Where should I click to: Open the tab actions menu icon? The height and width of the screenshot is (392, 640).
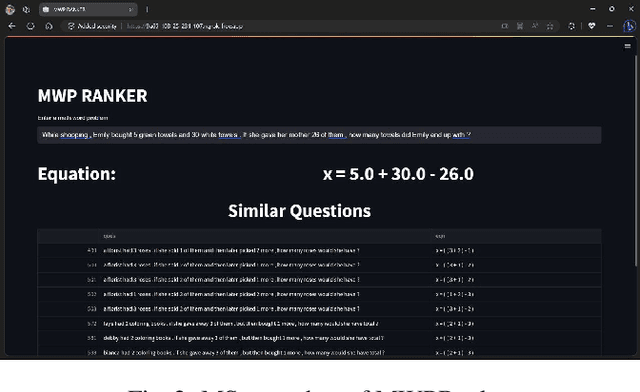point(27,9)
